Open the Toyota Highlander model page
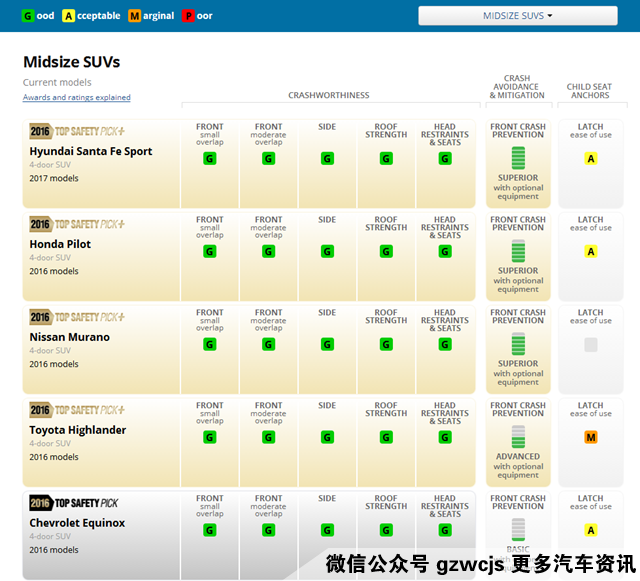 coord(77,430)
